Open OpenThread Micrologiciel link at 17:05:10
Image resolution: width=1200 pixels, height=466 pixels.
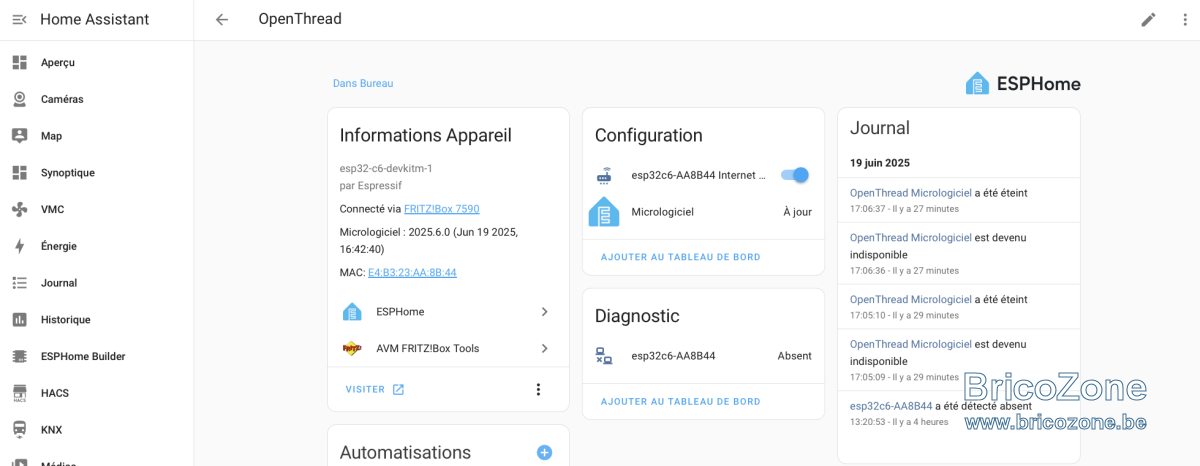pyautogui.click(x=910, y=299)
